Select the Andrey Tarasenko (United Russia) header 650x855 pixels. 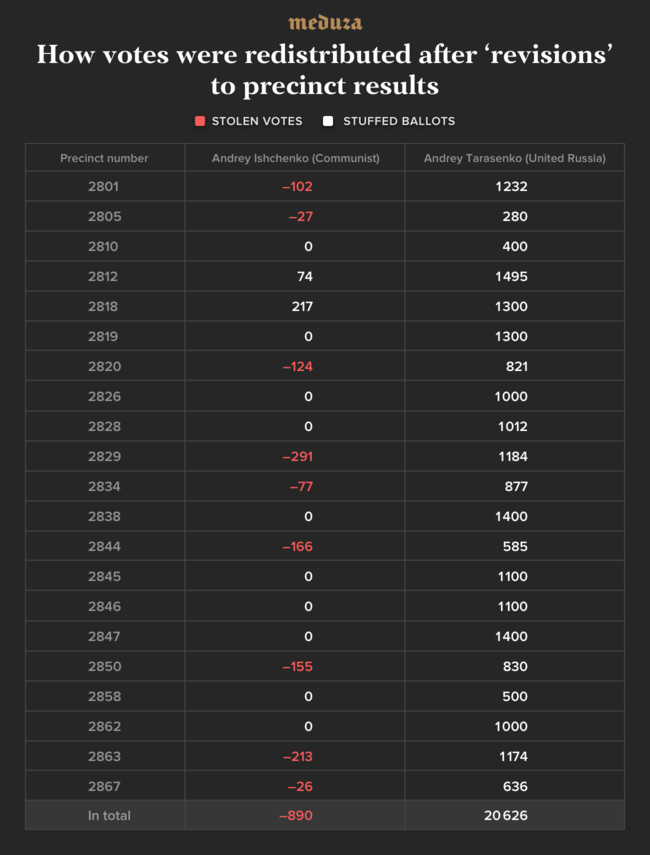(514, 158)
